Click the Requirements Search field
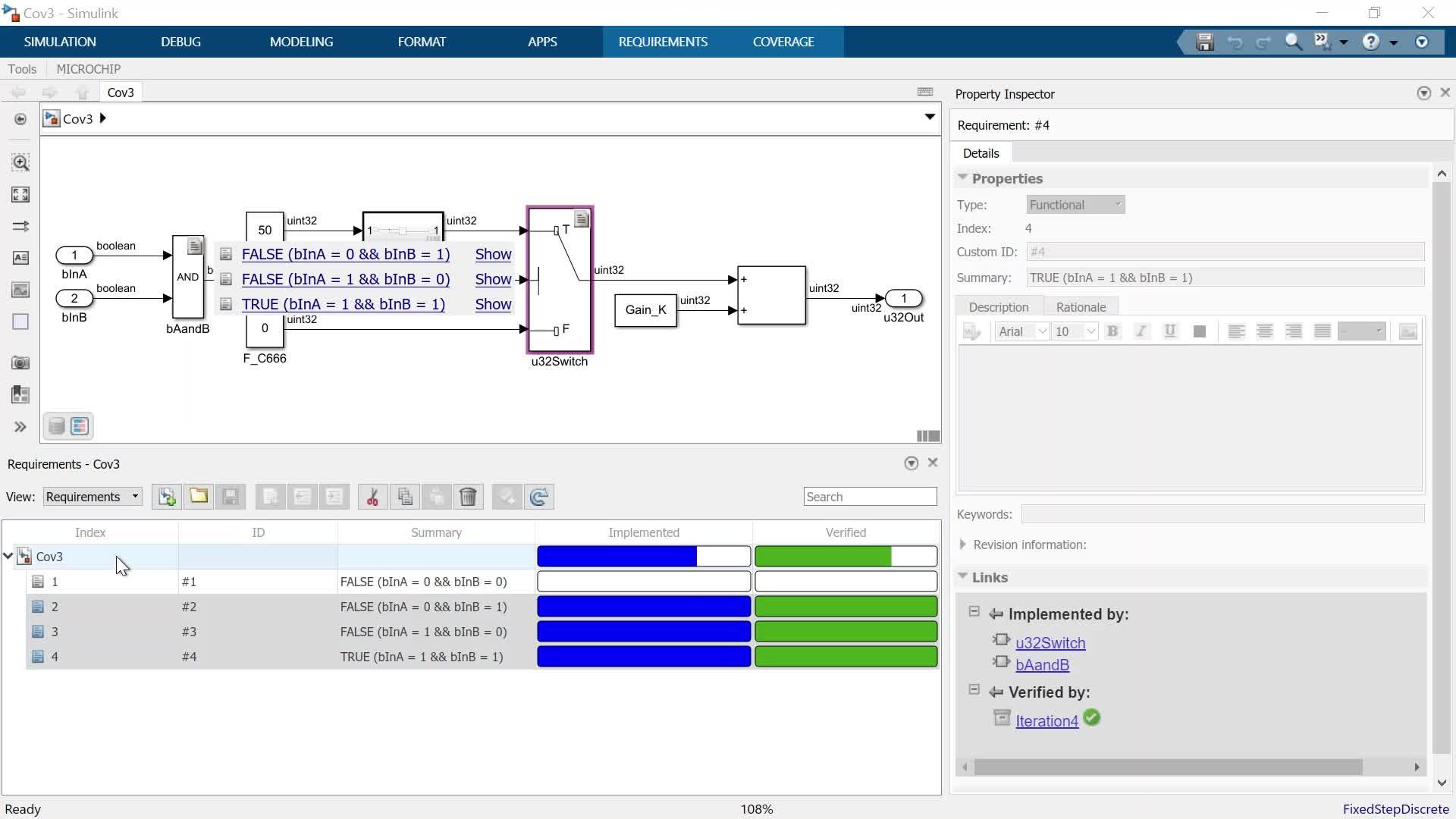 point(870,497)
